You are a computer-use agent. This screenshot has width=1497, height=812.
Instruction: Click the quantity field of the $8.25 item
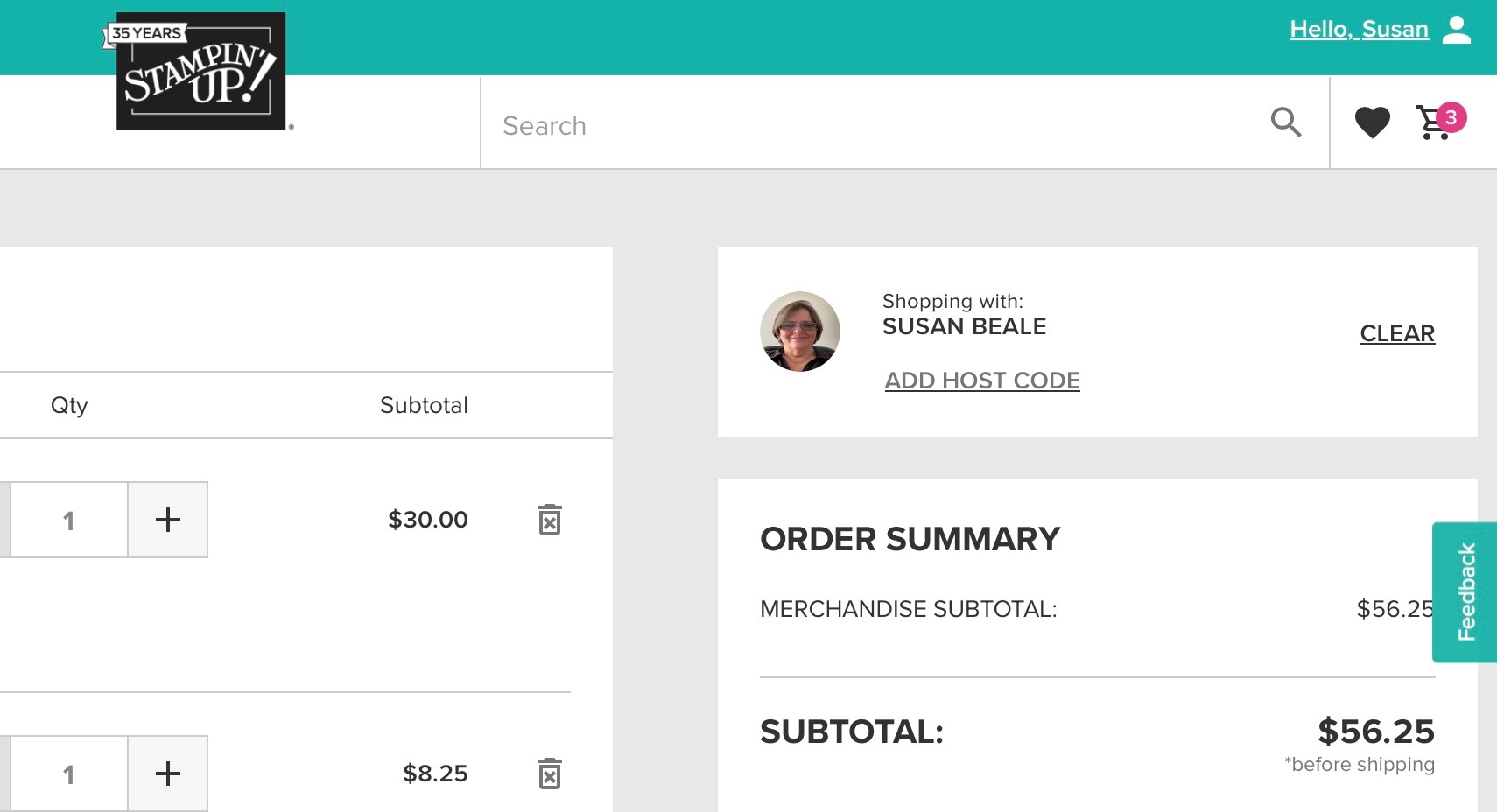point(69,773)
